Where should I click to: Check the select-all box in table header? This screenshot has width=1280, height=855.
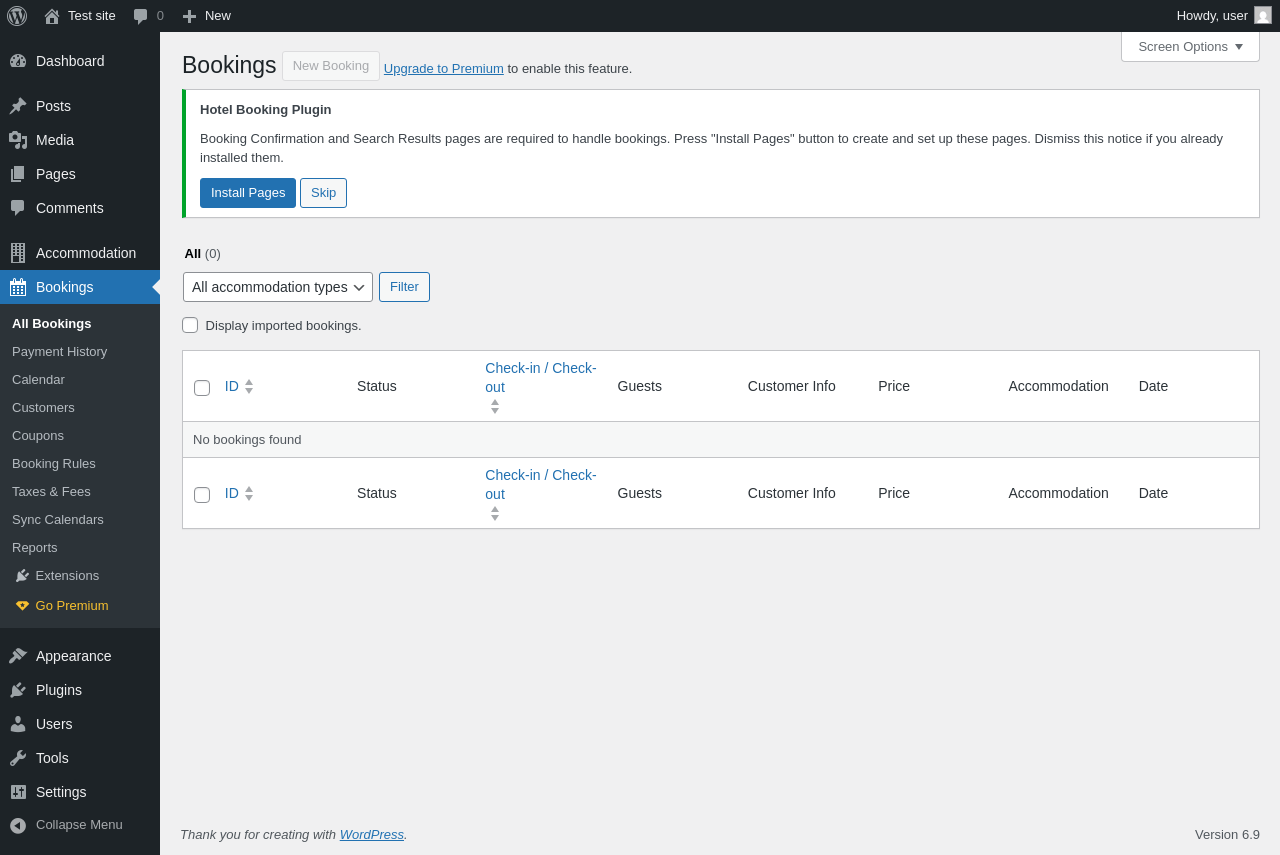click(202, 388)
